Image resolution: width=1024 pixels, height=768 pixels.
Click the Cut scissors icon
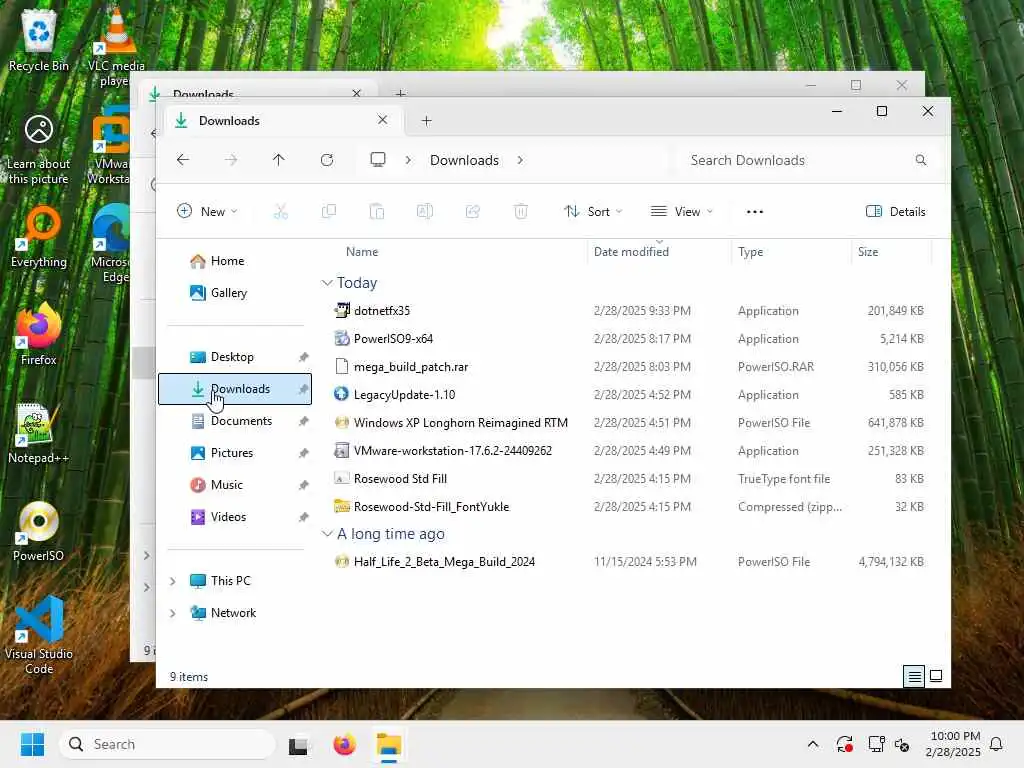(281, 212)
